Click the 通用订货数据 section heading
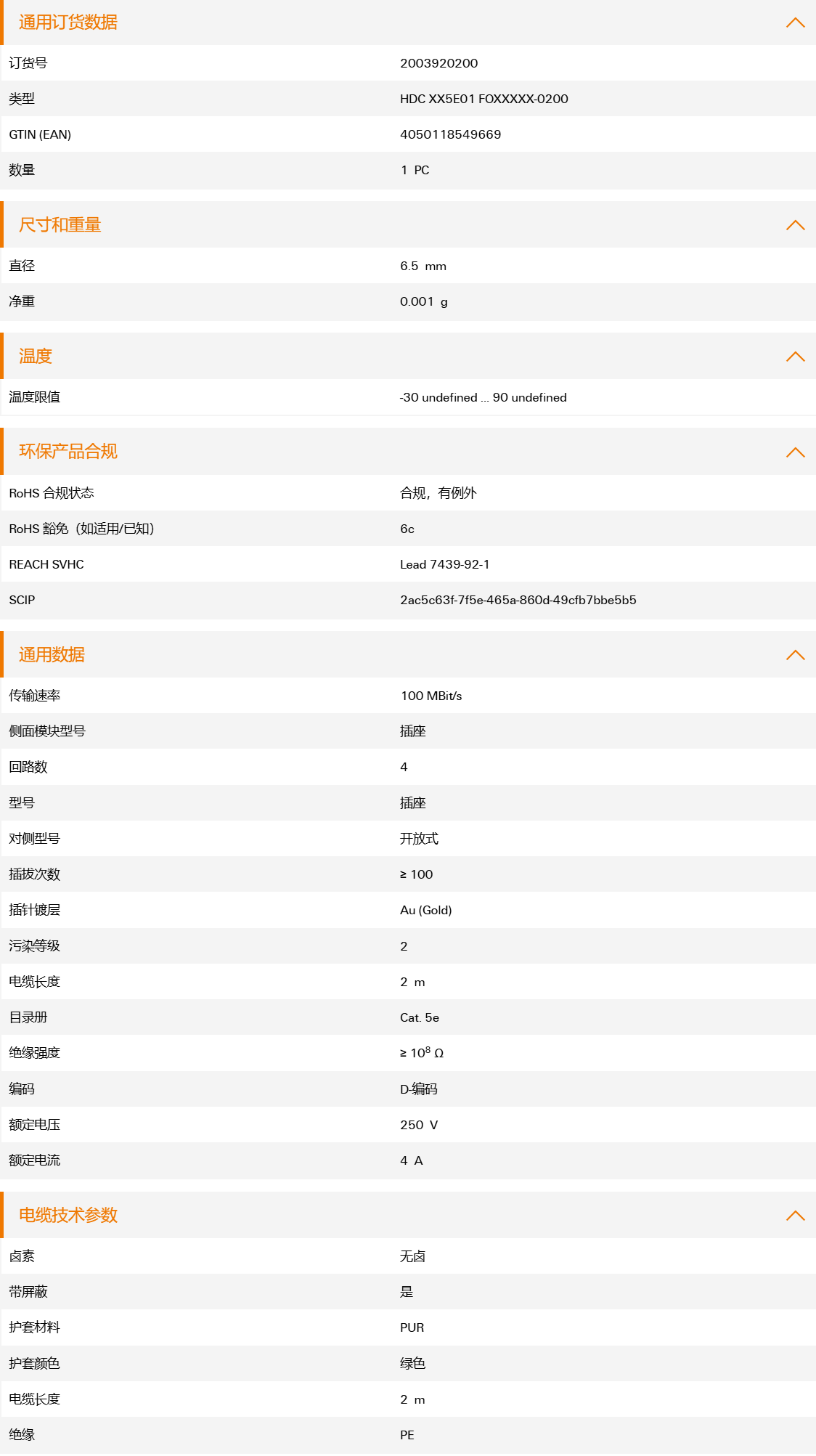 68,23
